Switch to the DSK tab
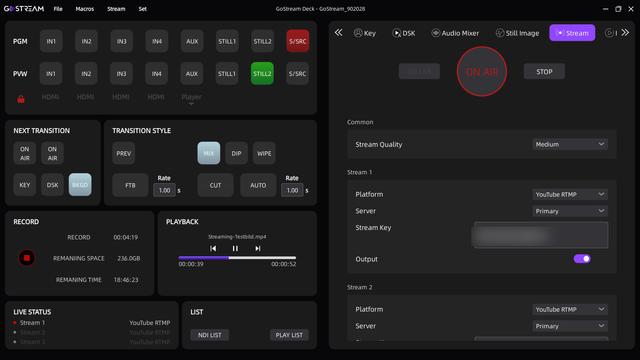Viewport: 640px width, 360px height. 404,33
